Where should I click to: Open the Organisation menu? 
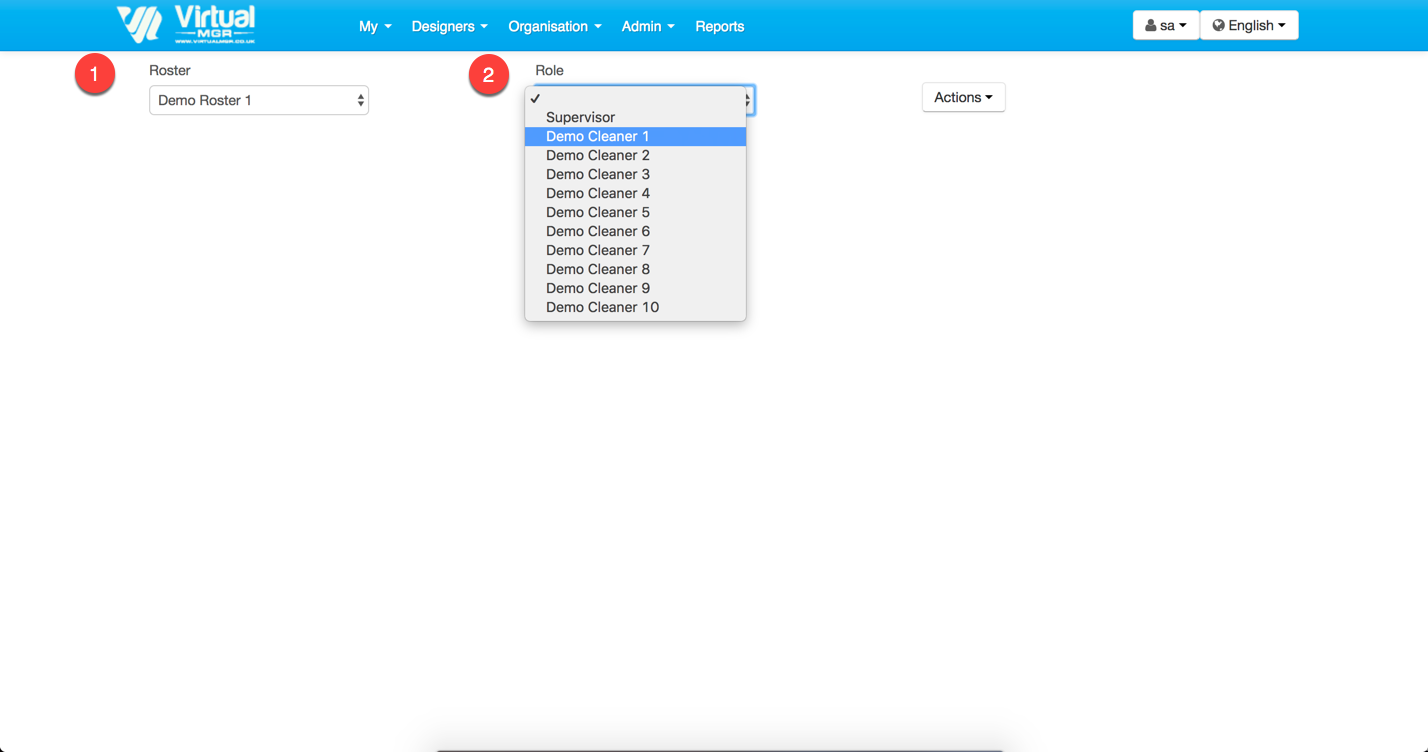coord(554,27)
